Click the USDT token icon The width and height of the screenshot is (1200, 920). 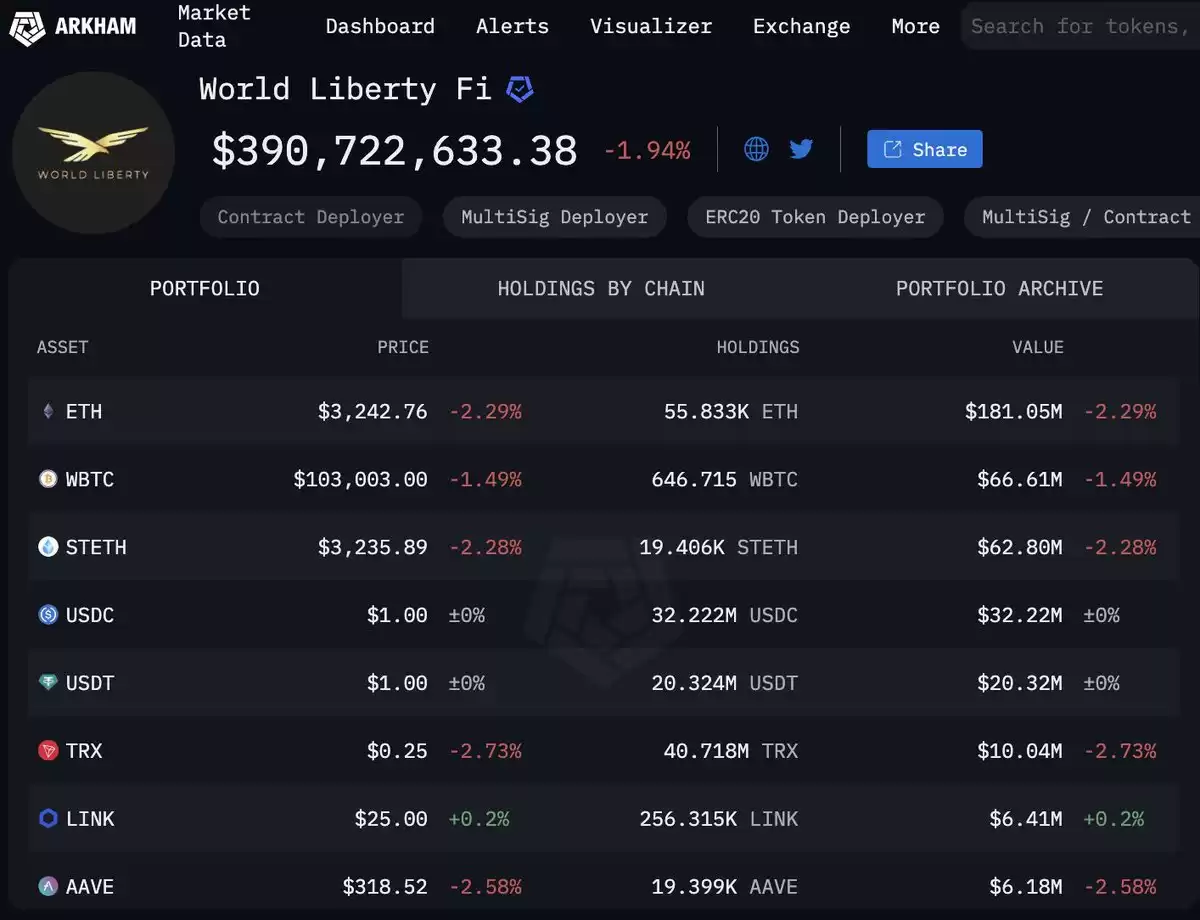(x=48, y=683)
